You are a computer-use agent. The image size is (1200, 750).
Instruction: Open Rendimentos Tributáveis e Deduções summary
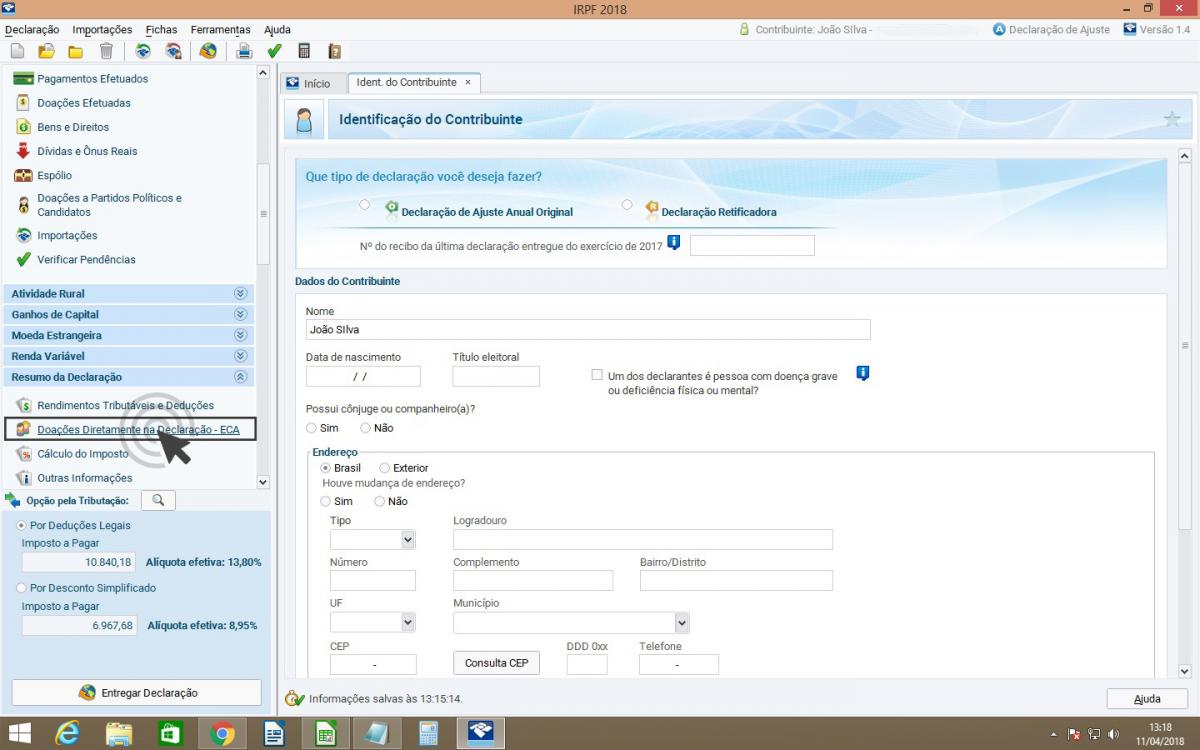[x=125, y=405]
